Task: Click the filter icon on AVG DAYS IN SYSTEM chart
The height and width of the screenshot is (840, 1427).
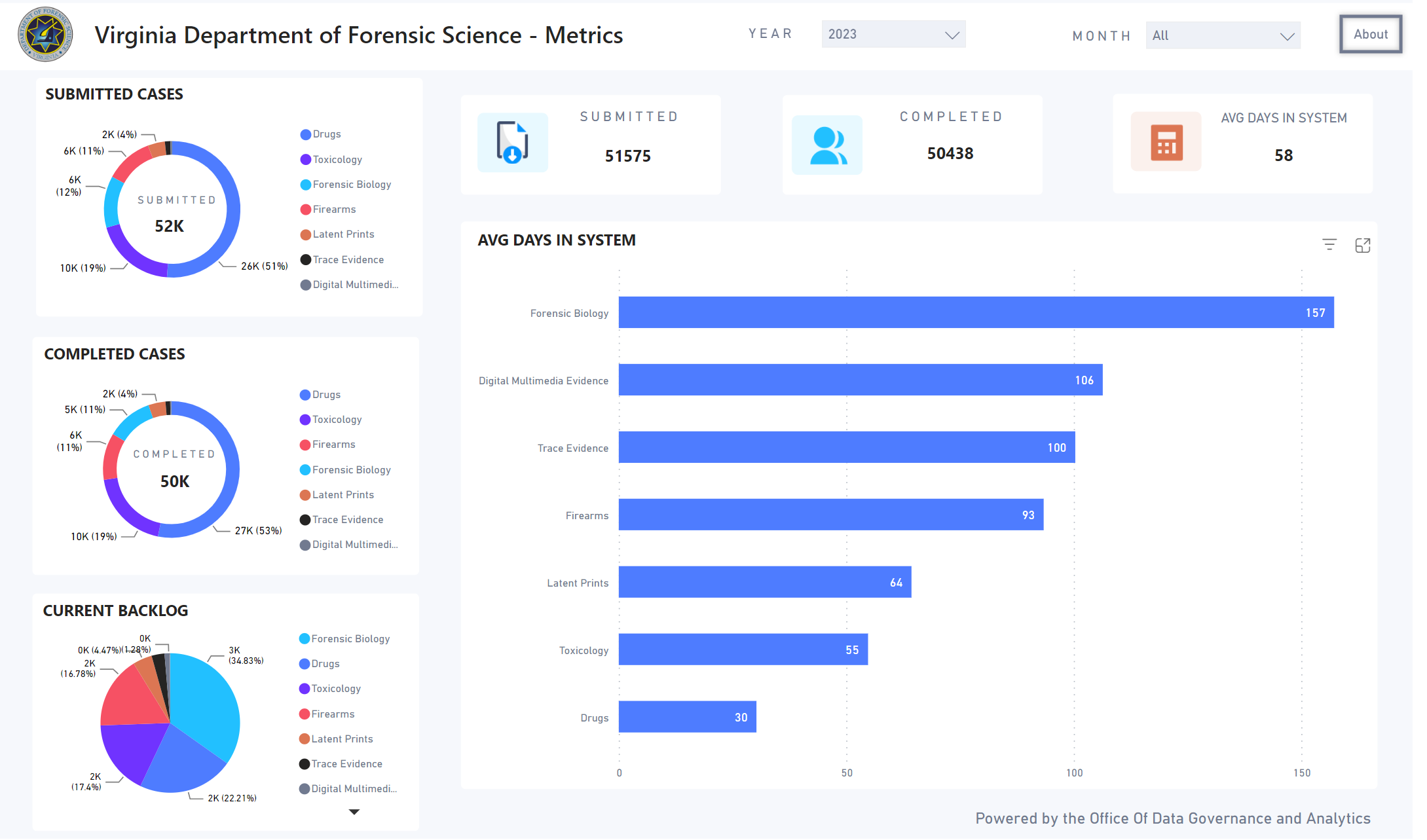Action: coord(1329,244)
